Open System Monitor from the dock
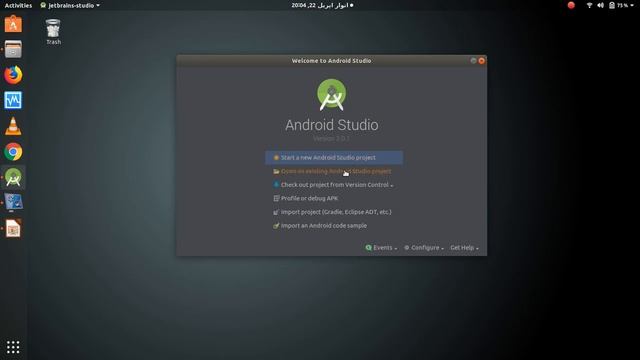 [13, 100]
